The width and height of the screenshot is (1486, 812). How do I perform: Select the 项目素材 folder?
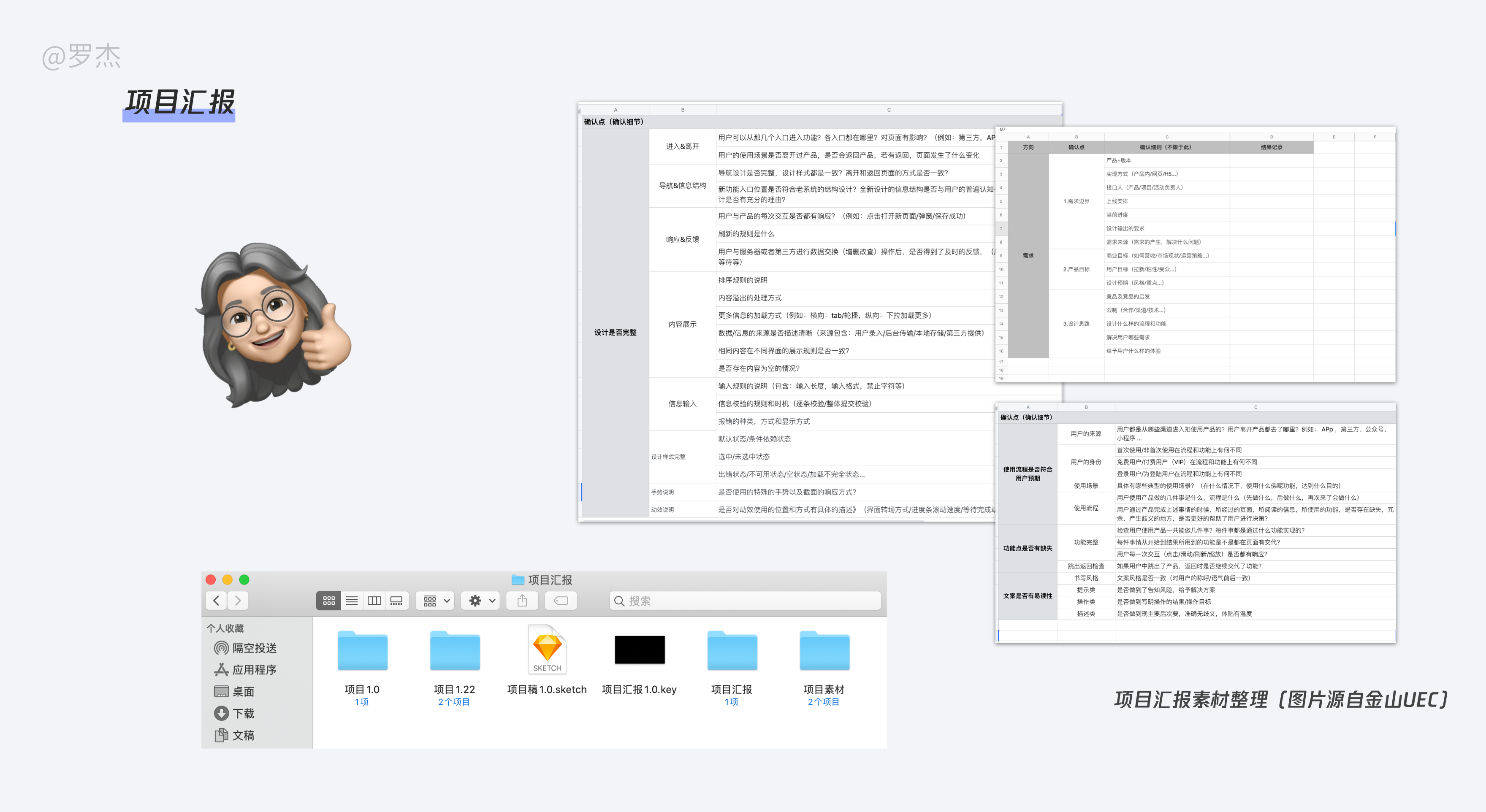[x=824, y=651]
